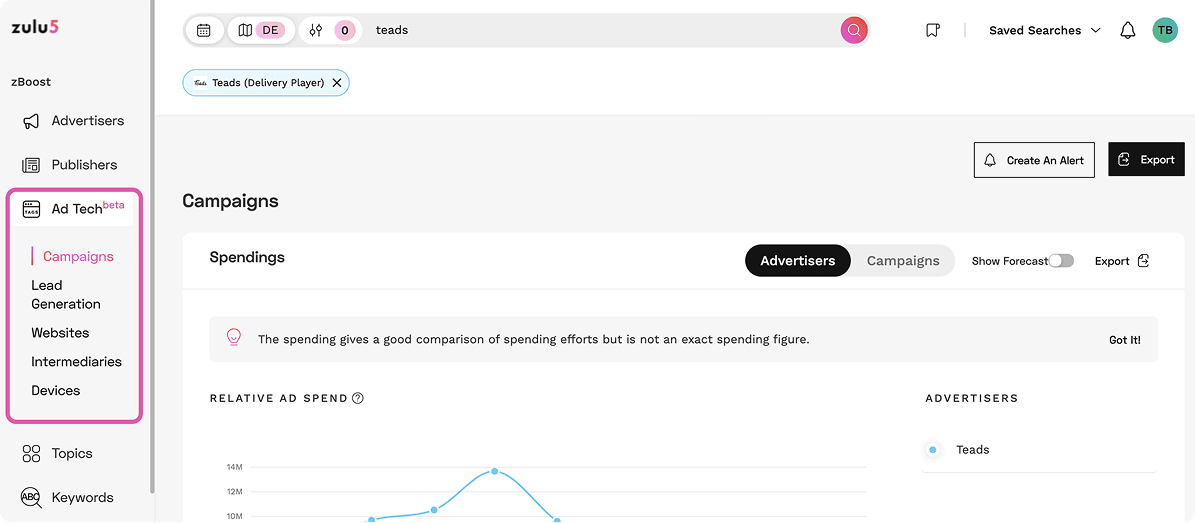1195x523 pixels.
Task: Open Intermediaries sidebar item
Action: (76, 362)
